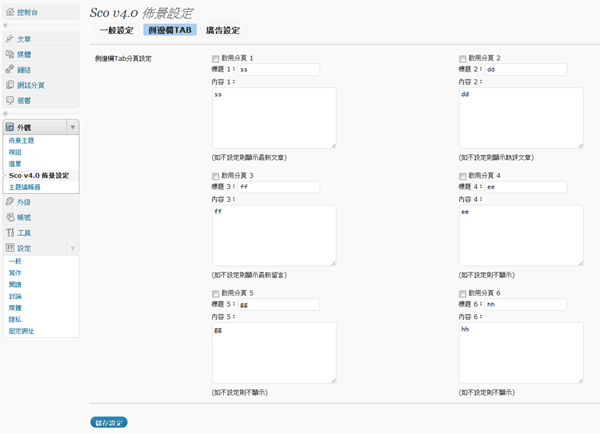Collapse the sidebar using the top arrow separator
The image size is (600, 434).
5,25
